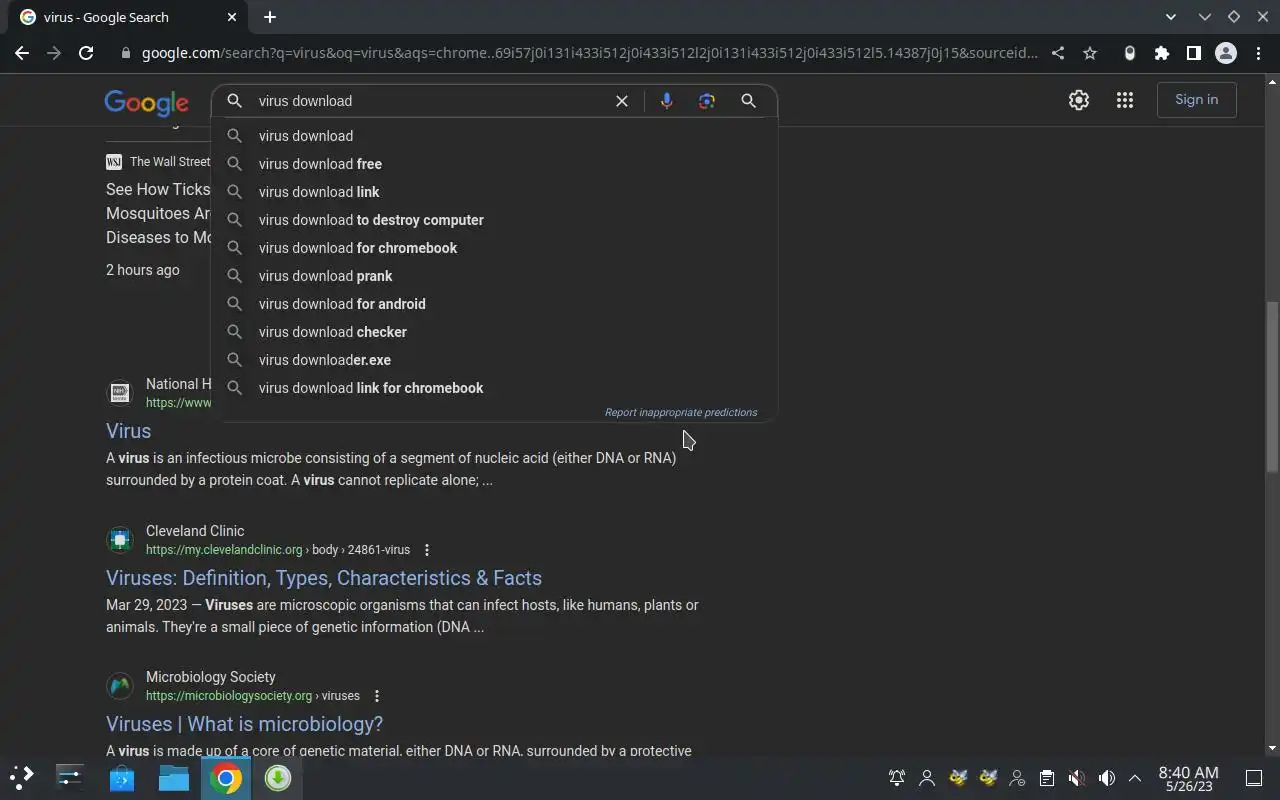
Task: Open the address bar URL field
Action: click(589, 53)
